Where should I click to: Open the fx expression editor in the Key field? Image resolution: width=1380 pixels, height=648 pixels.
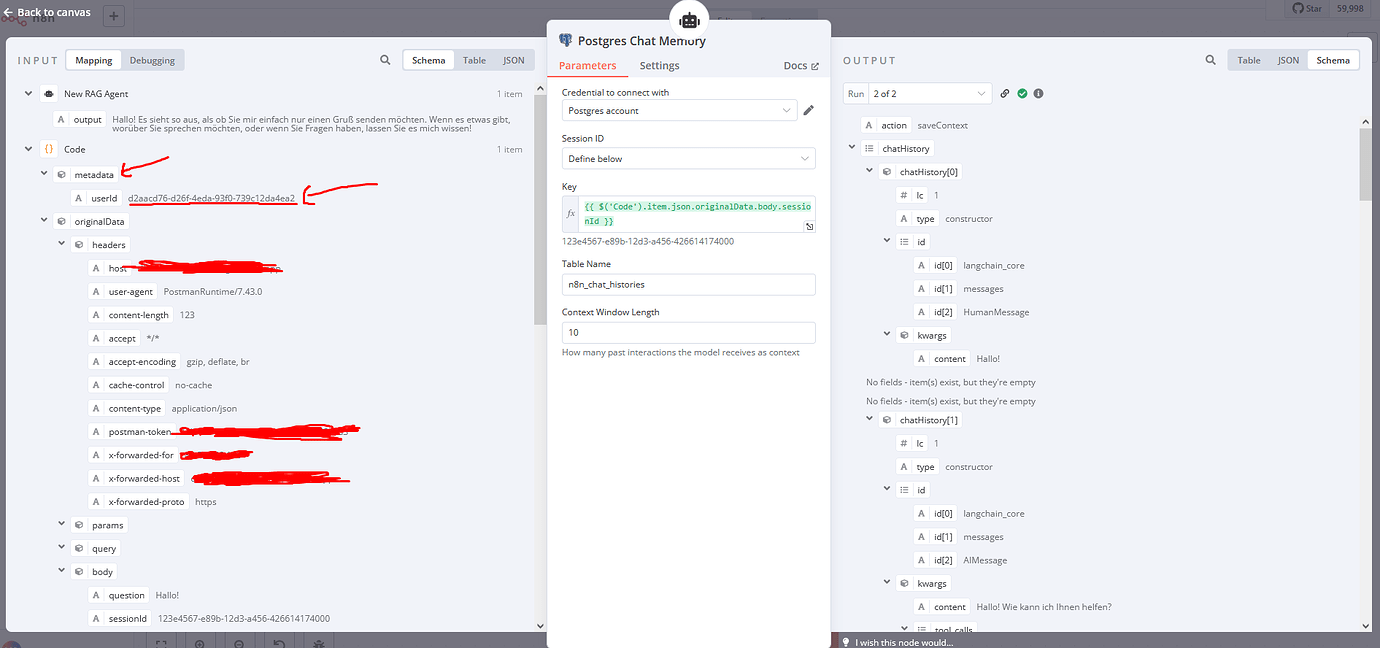tap(570, 212)
